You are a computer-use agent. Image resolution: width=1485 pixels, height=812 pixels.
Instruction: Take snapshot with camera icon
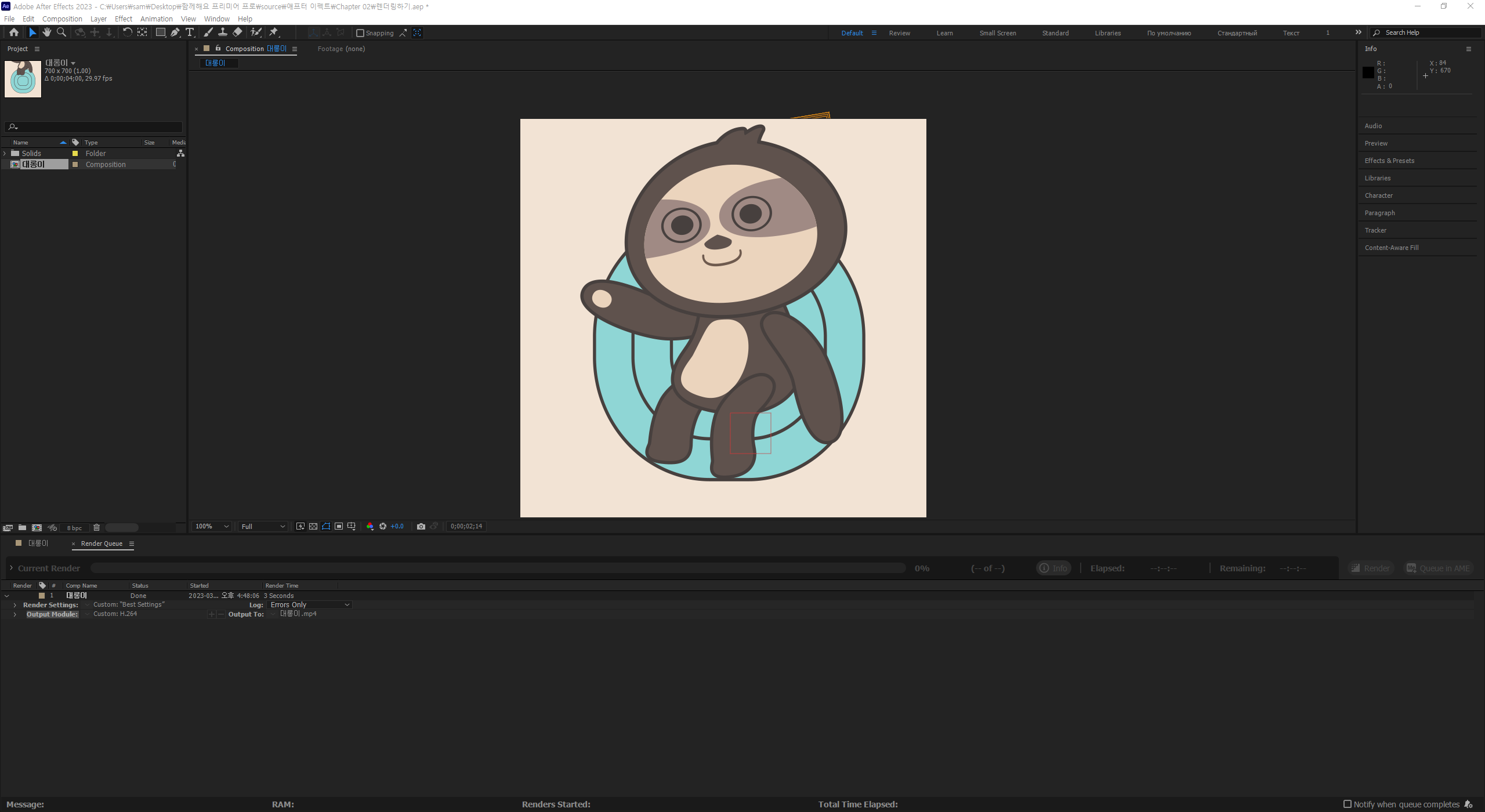pos(421,527)
